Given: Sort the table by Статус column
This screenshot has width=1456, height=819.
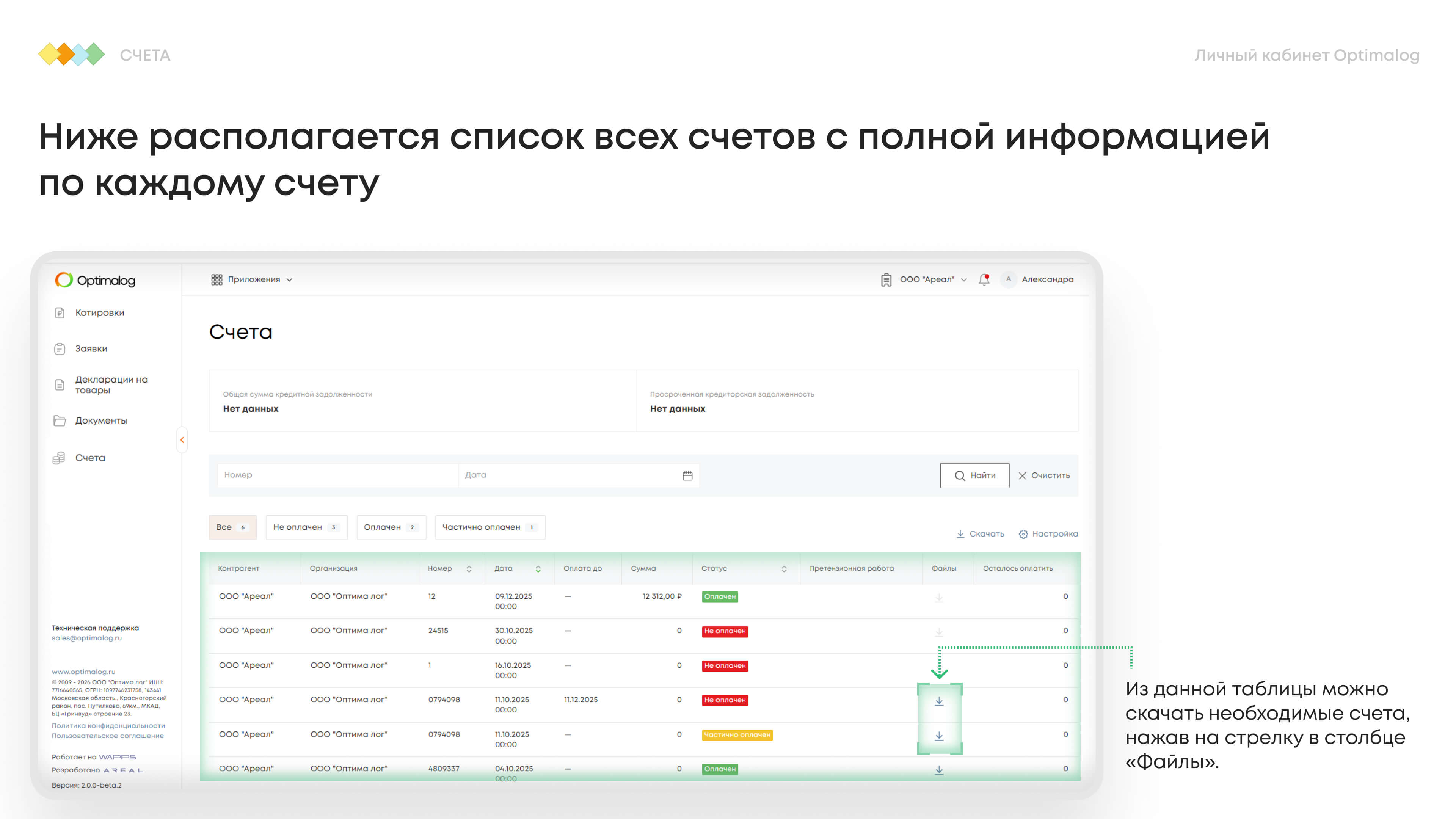Looking at the screenshot, I should [x=784, y=569].
